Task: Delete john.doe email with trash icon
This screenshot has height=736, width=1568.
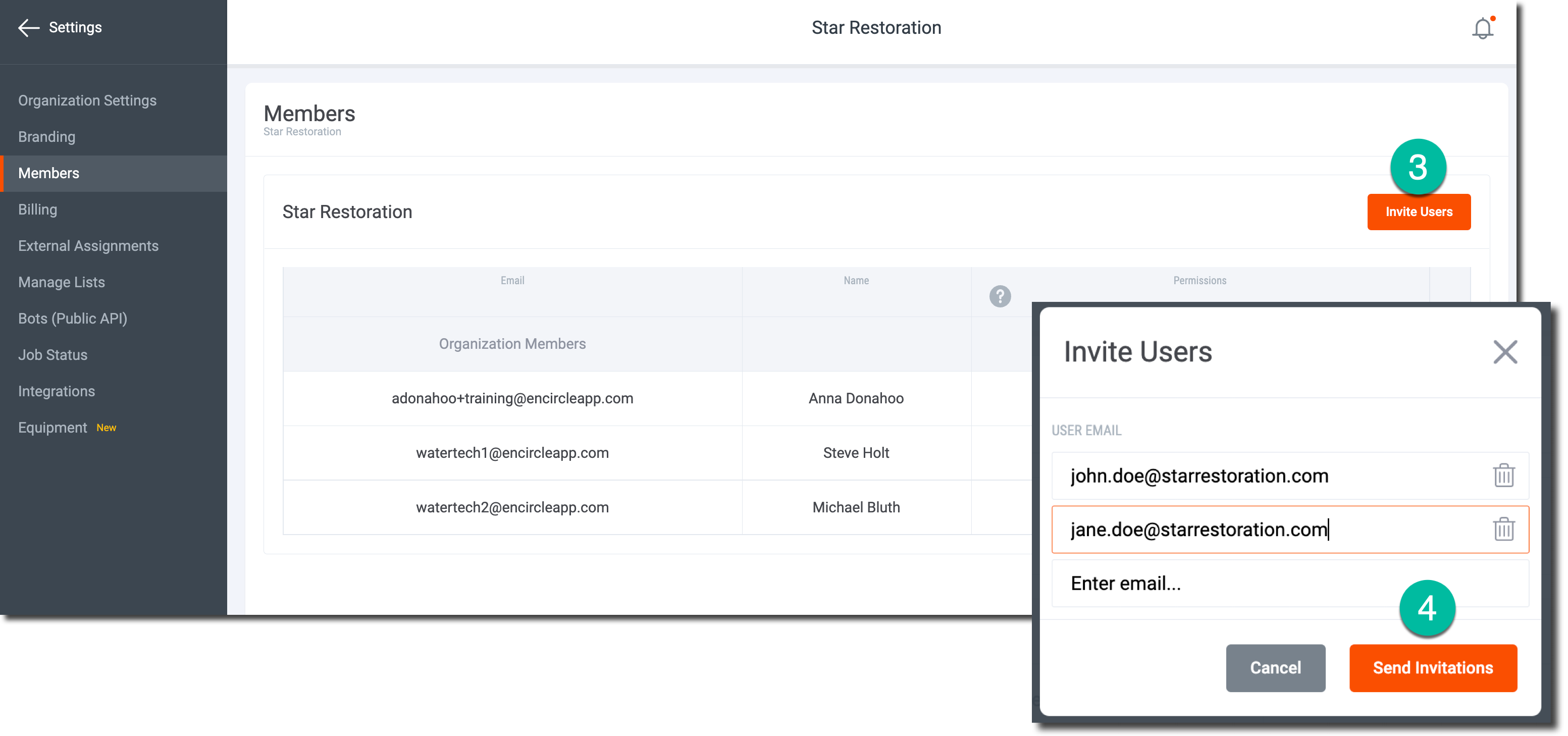Action: pyautogui.click(x=1503, y=476)
